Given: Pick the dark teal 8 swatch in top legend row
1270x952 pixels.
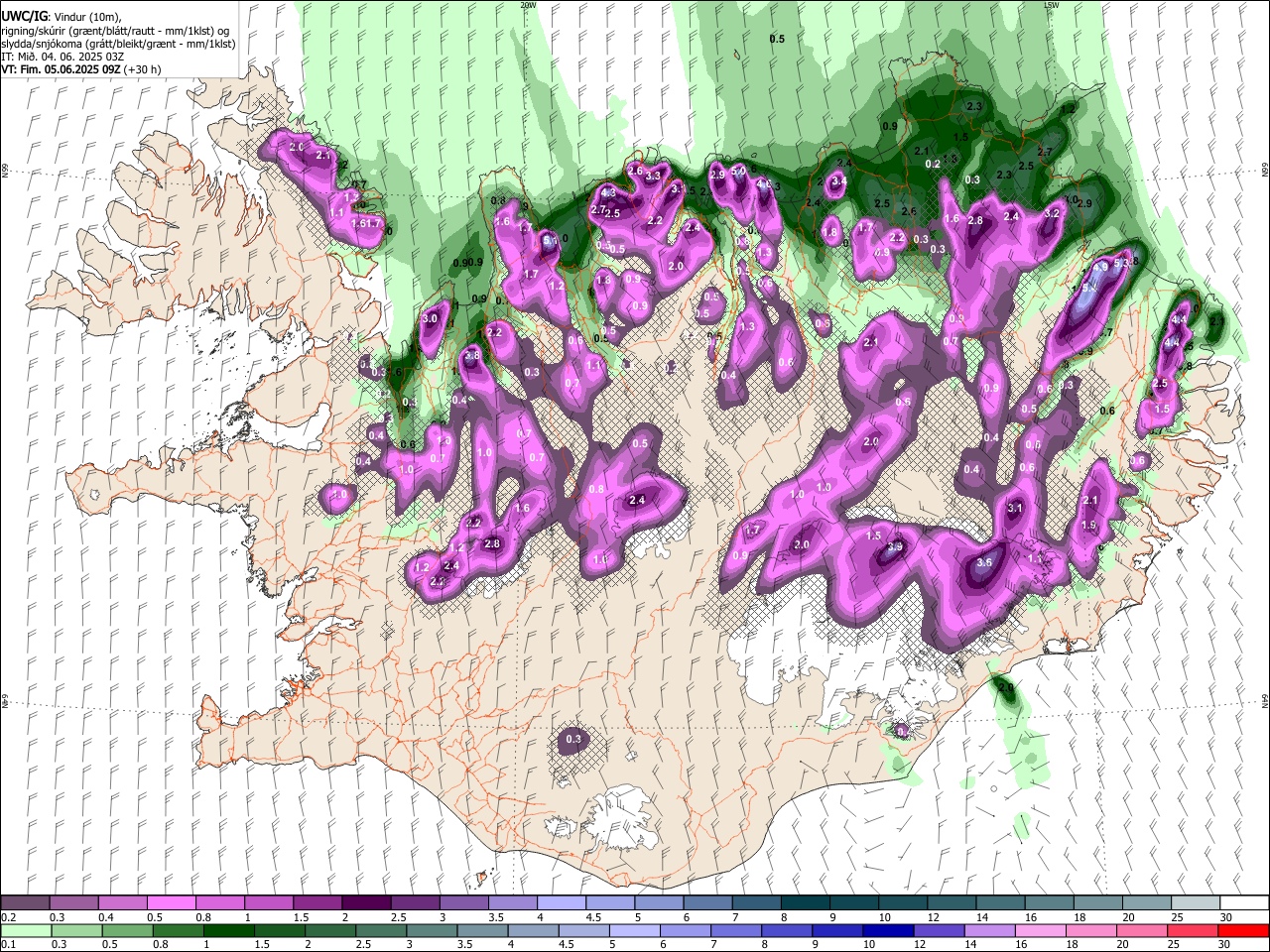Looking at the screenshot, I should coord(805,903).
